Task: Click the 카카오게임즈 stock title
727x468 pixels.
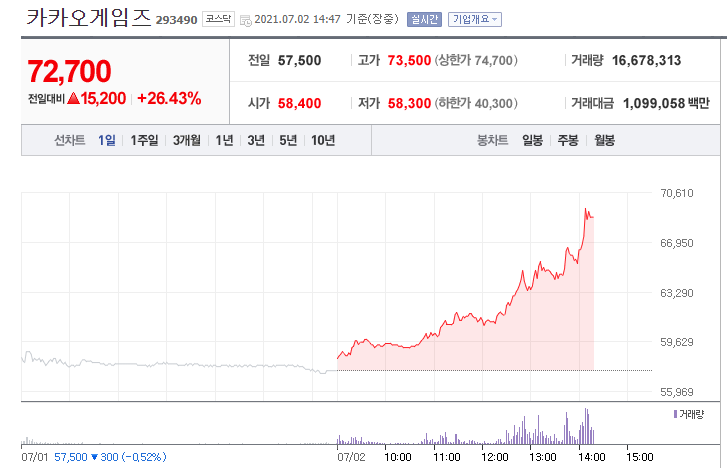Action: (x=89, y=18)
